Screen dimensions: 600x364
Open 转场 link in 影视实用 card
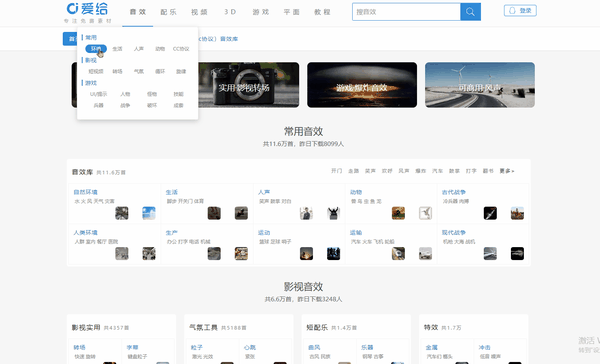point(79,348)
